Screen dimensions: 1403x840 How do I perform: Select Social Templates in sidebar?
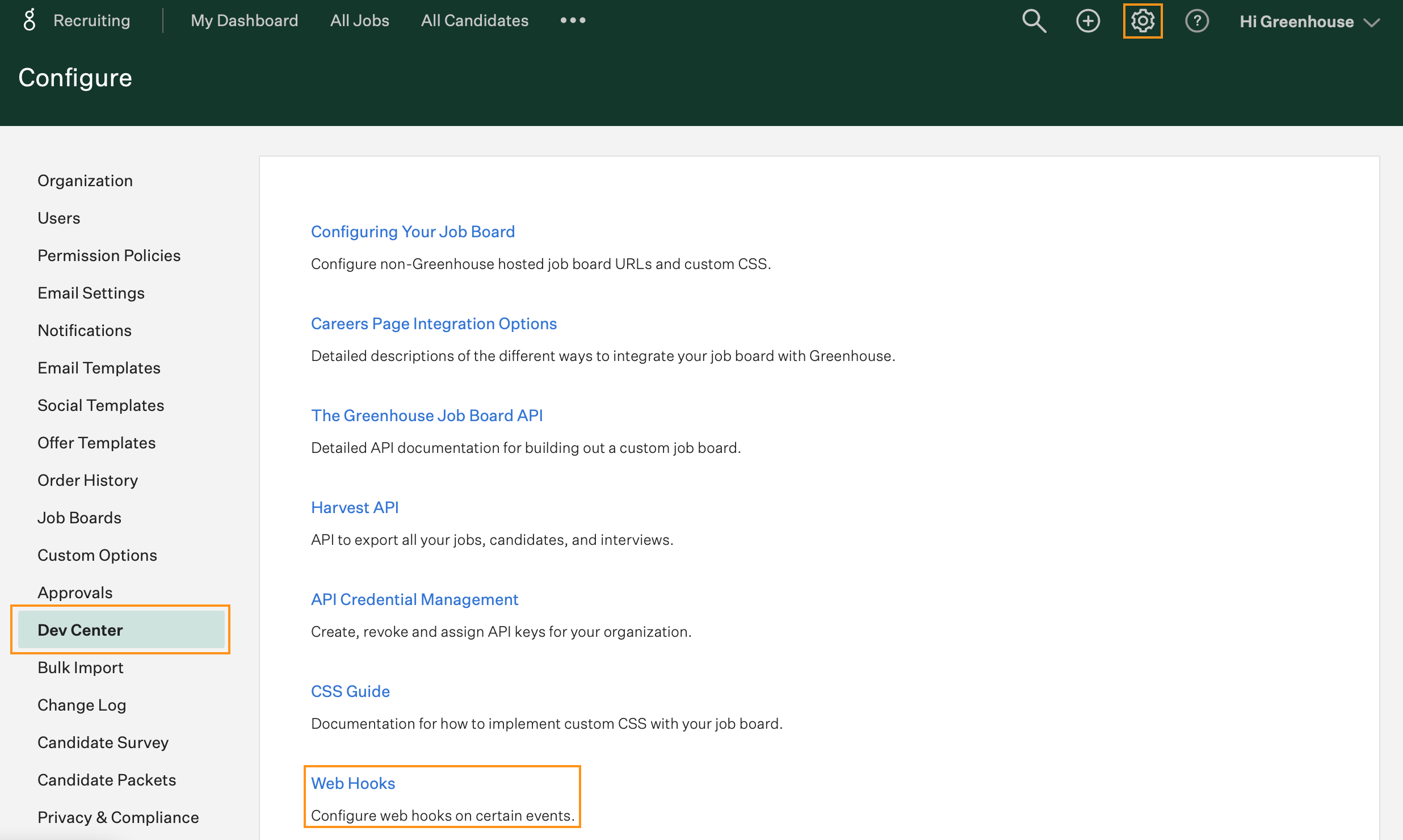click(x=100, y=405)
